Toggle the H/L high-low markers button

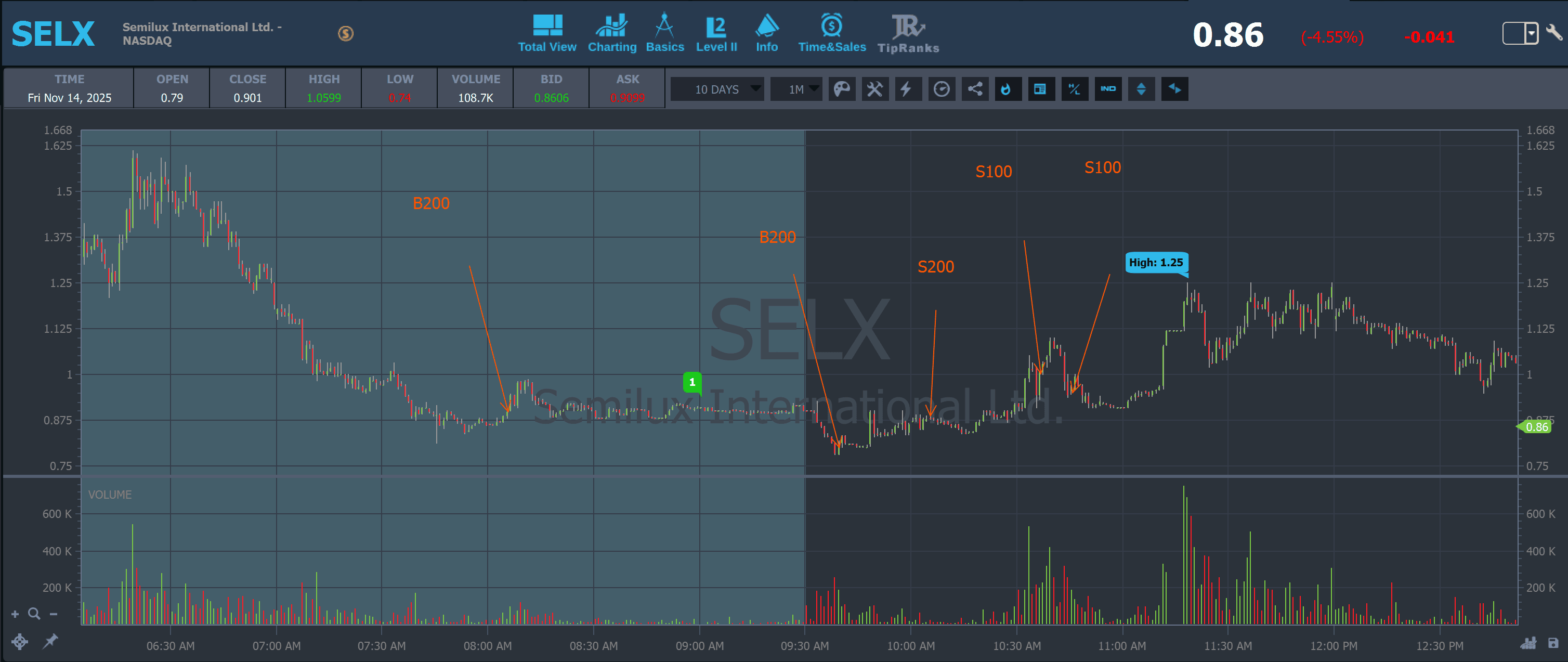coord(1074,89)
